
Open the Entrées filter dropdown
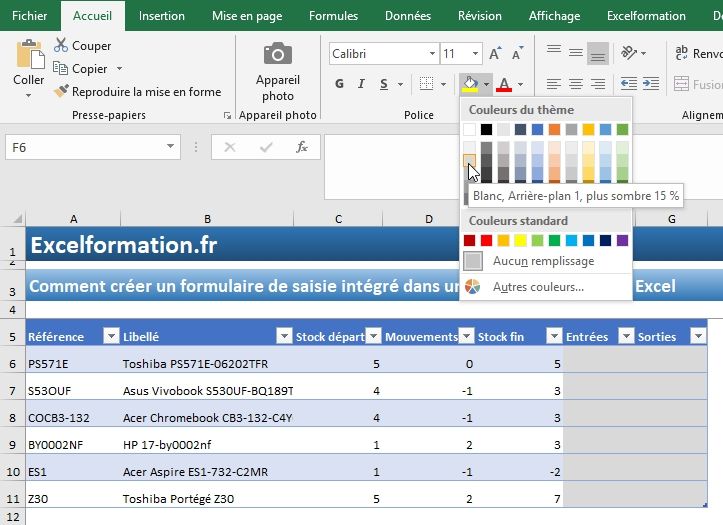click(x=626, y=336)
